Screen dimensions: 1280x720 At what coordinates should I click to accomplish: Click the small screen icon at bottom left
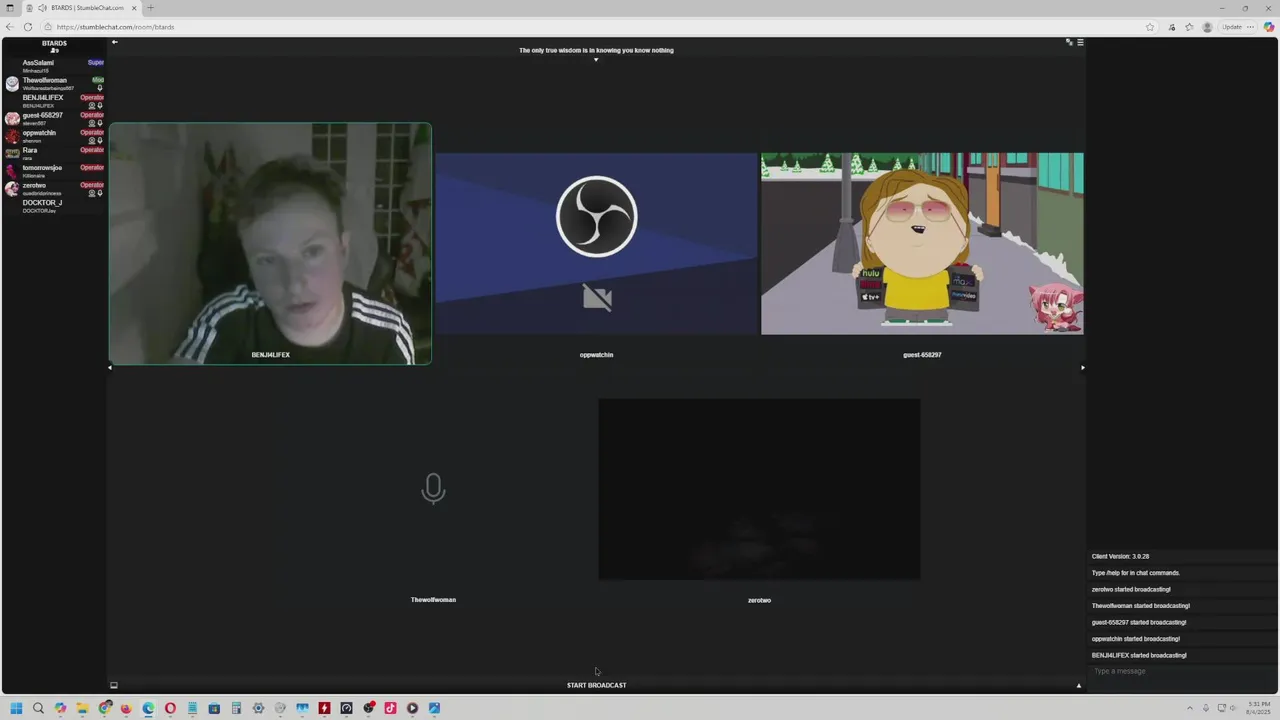click(113, 685)
